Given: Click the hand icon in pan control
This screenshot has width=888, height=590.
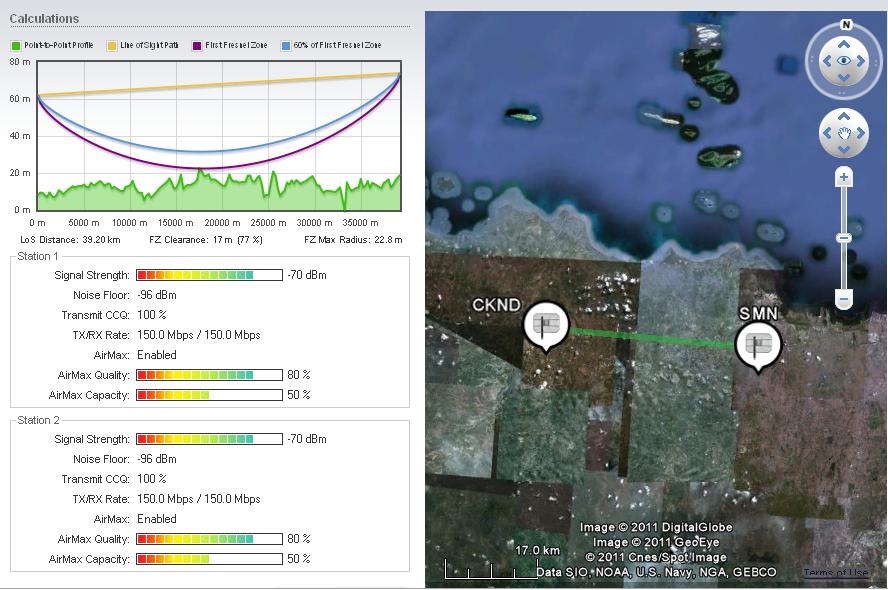Looking at the screenshot, I should click(x=844, y=134).
